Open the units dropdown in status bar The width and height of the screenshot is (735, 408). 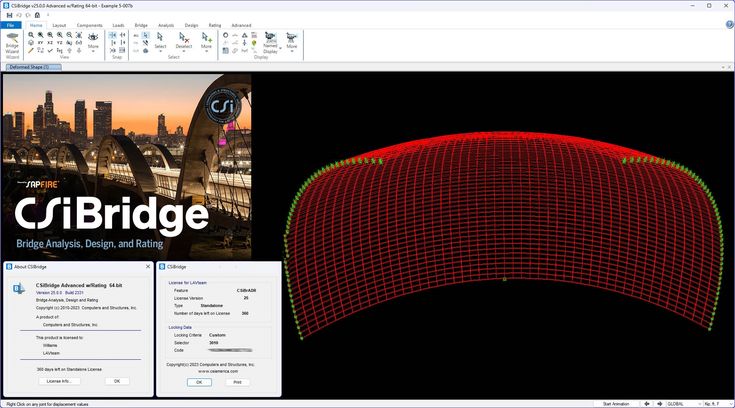[717, 404]
